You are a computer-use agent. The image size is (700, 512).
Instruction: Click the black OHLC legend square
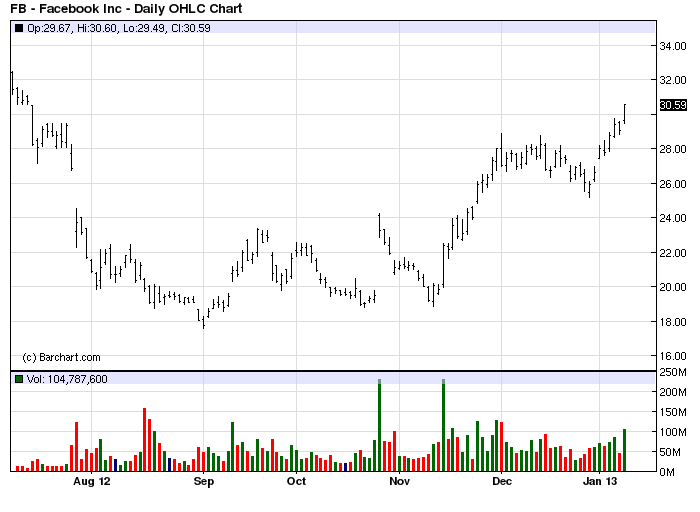click(19, 28)
